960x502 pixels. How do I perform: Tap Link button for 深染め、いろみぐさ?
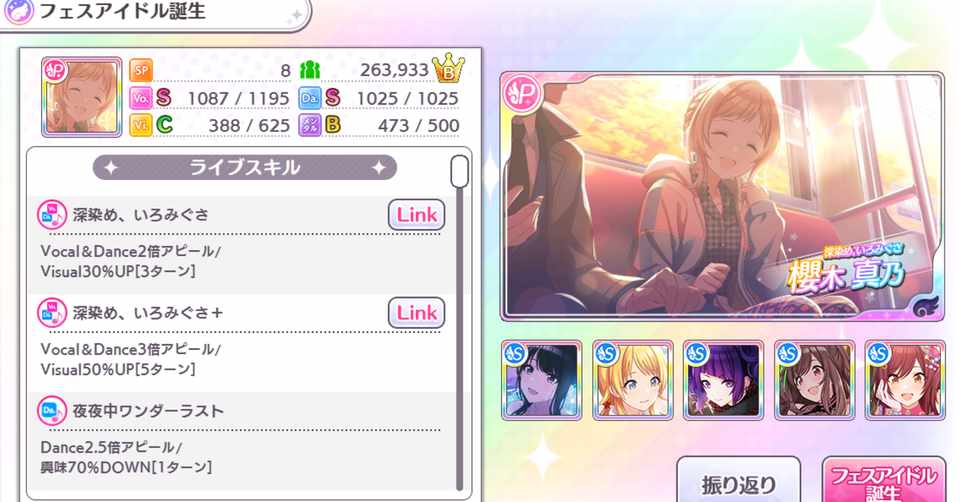pos(416,215)
